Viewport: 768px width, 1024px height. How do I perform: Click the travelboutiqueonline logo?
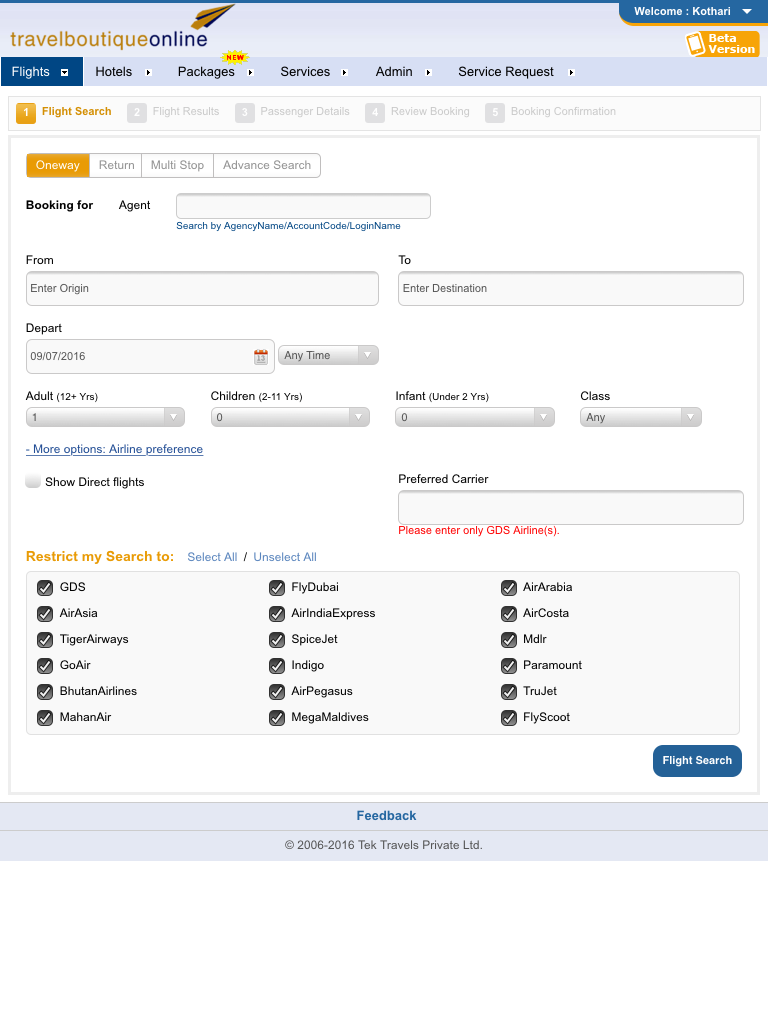(121, 28)
